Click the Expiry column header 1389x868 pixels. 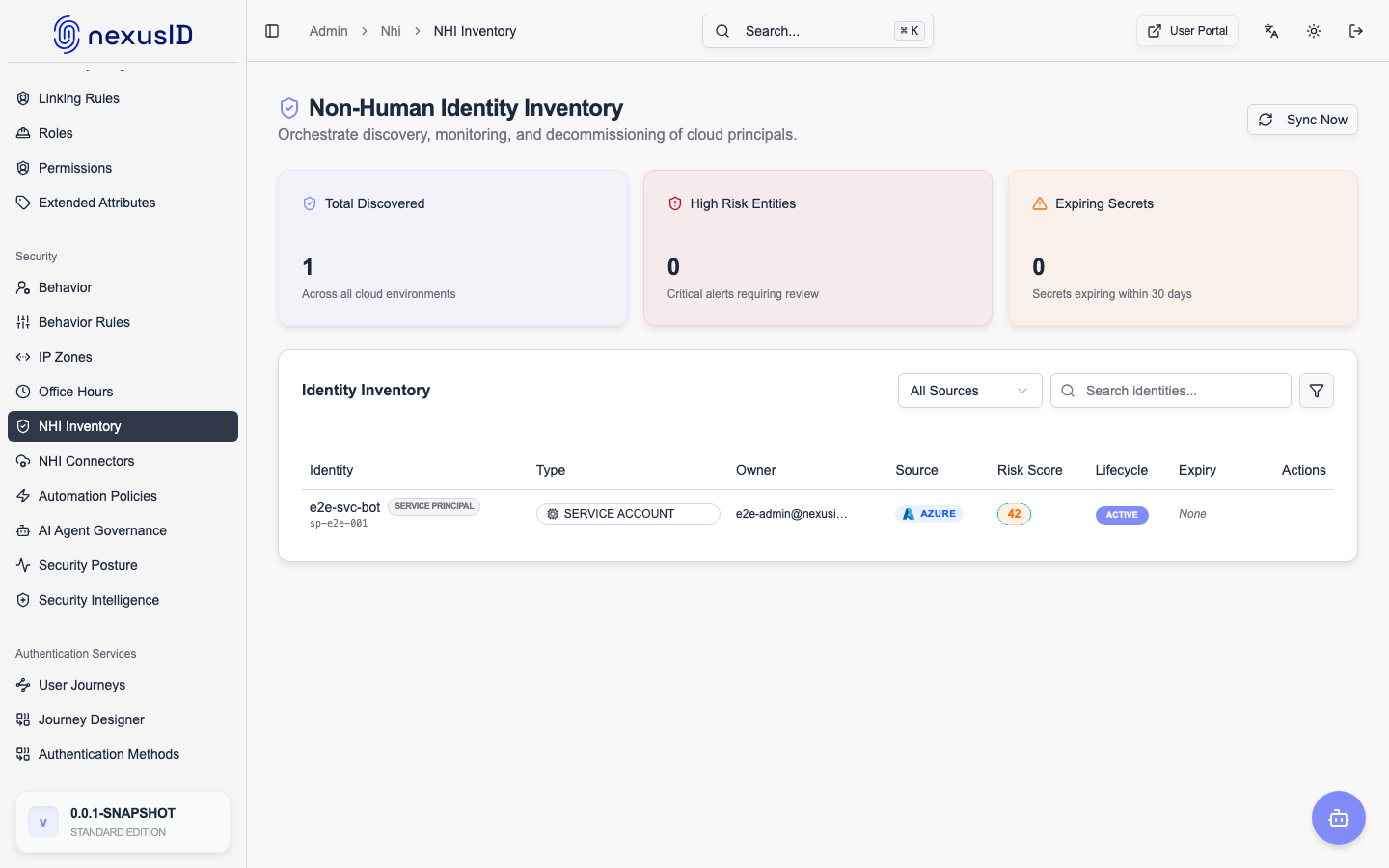(x=1197, y=470)
